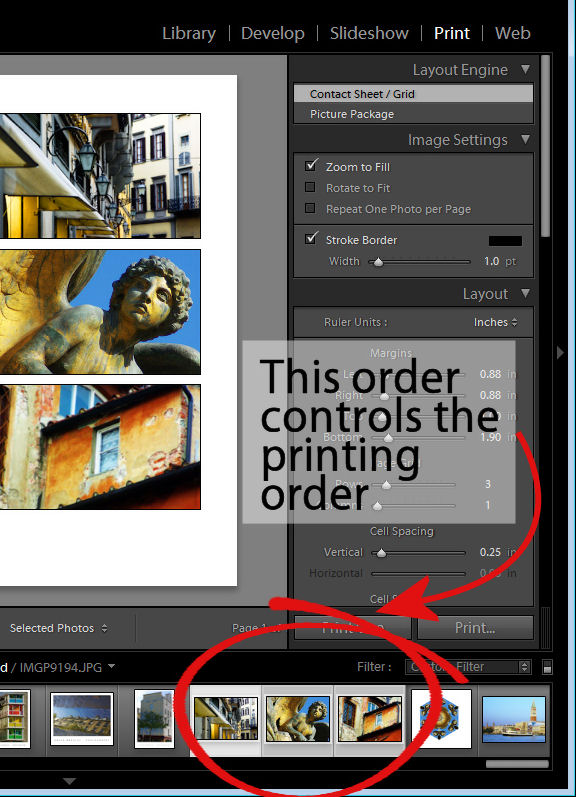Select the hexagonal tile filmstrip thumbnail

[441, 719]
